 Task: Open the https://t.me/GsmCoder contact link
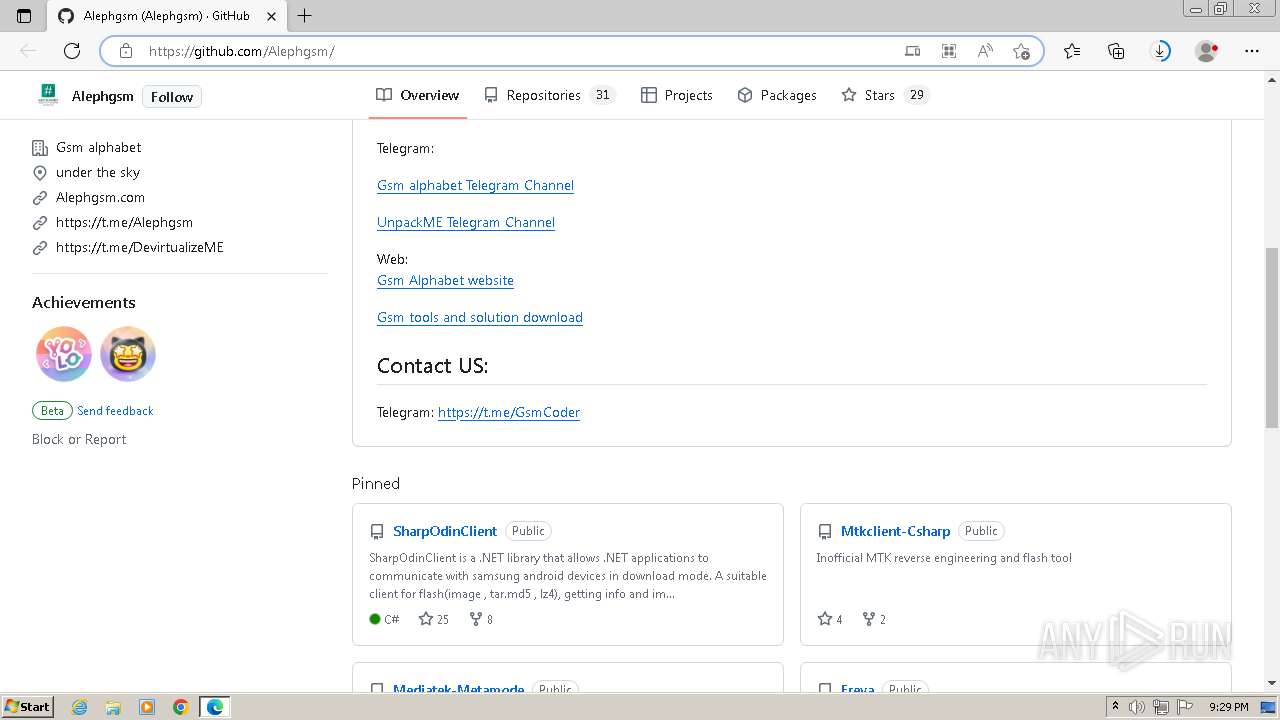(509, 412)
